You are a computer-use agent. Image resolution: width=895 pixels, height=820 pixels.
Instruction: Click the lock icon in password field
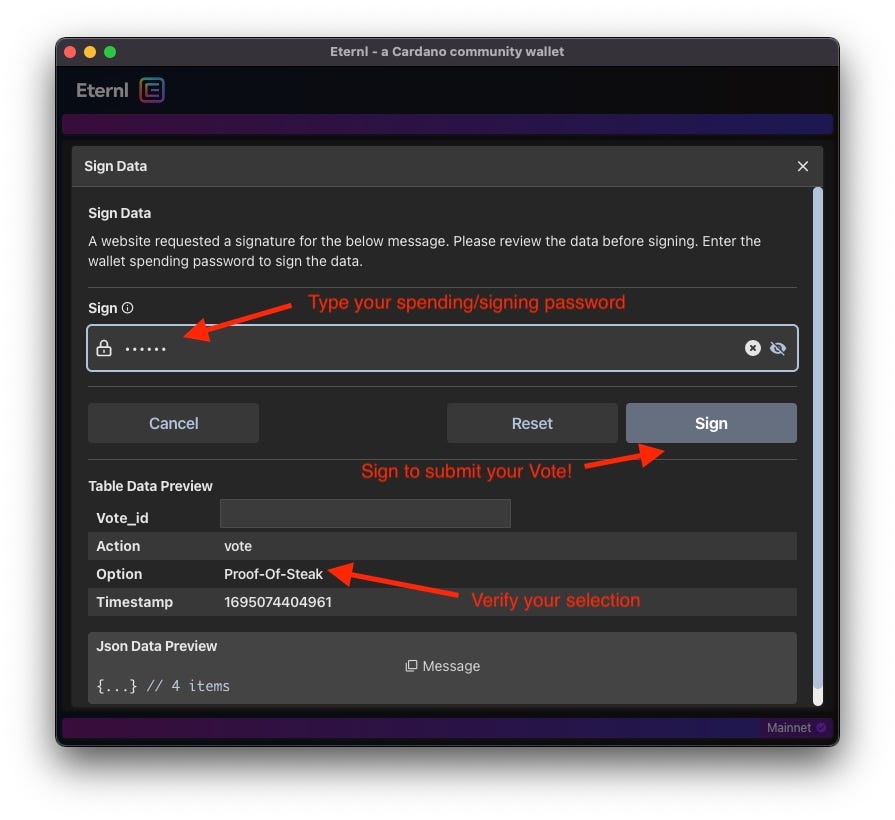(104, 348)
